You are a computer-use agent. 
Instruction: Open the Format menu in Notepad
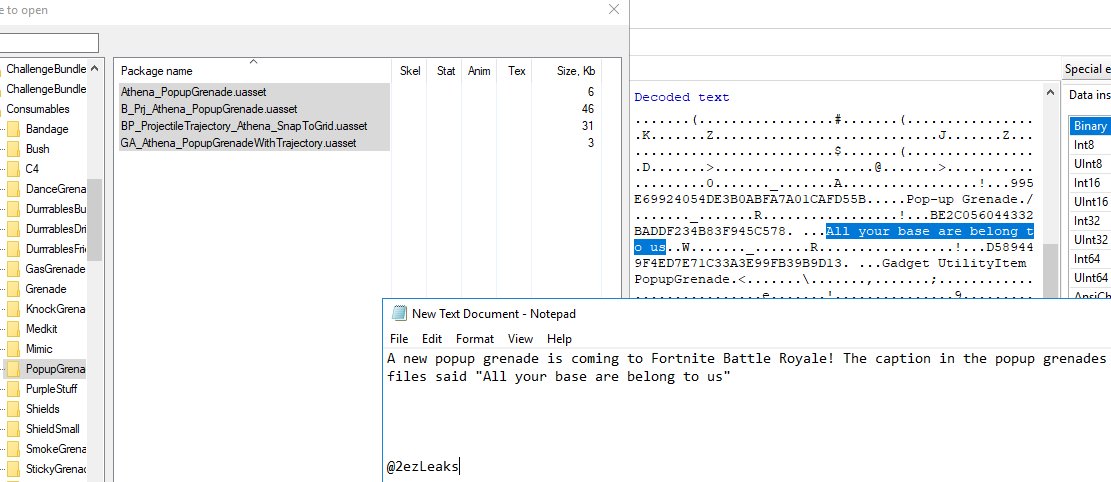point(475,339)
